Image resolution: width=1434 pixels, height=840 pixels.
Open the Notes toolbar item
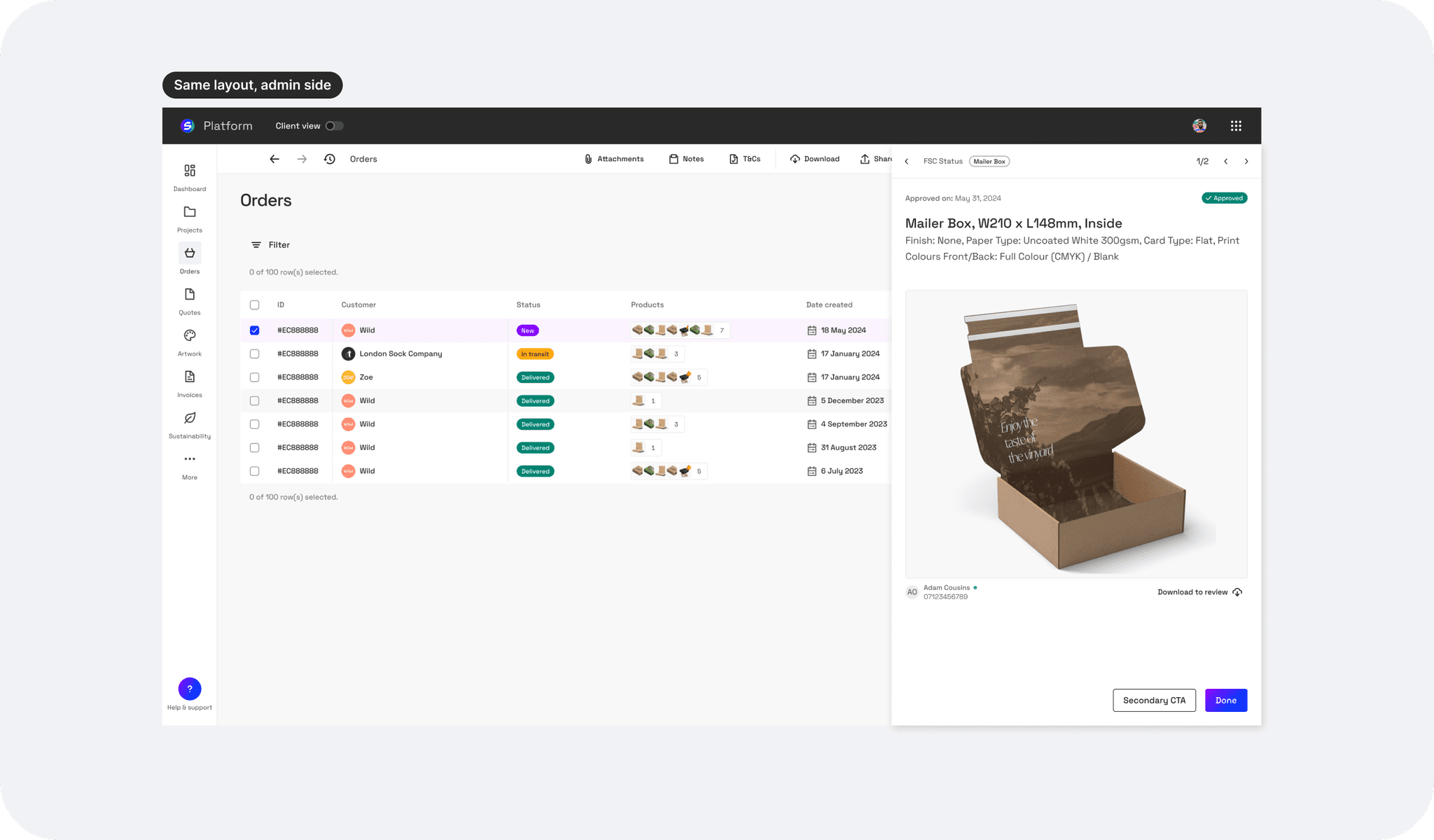(686, 160)
